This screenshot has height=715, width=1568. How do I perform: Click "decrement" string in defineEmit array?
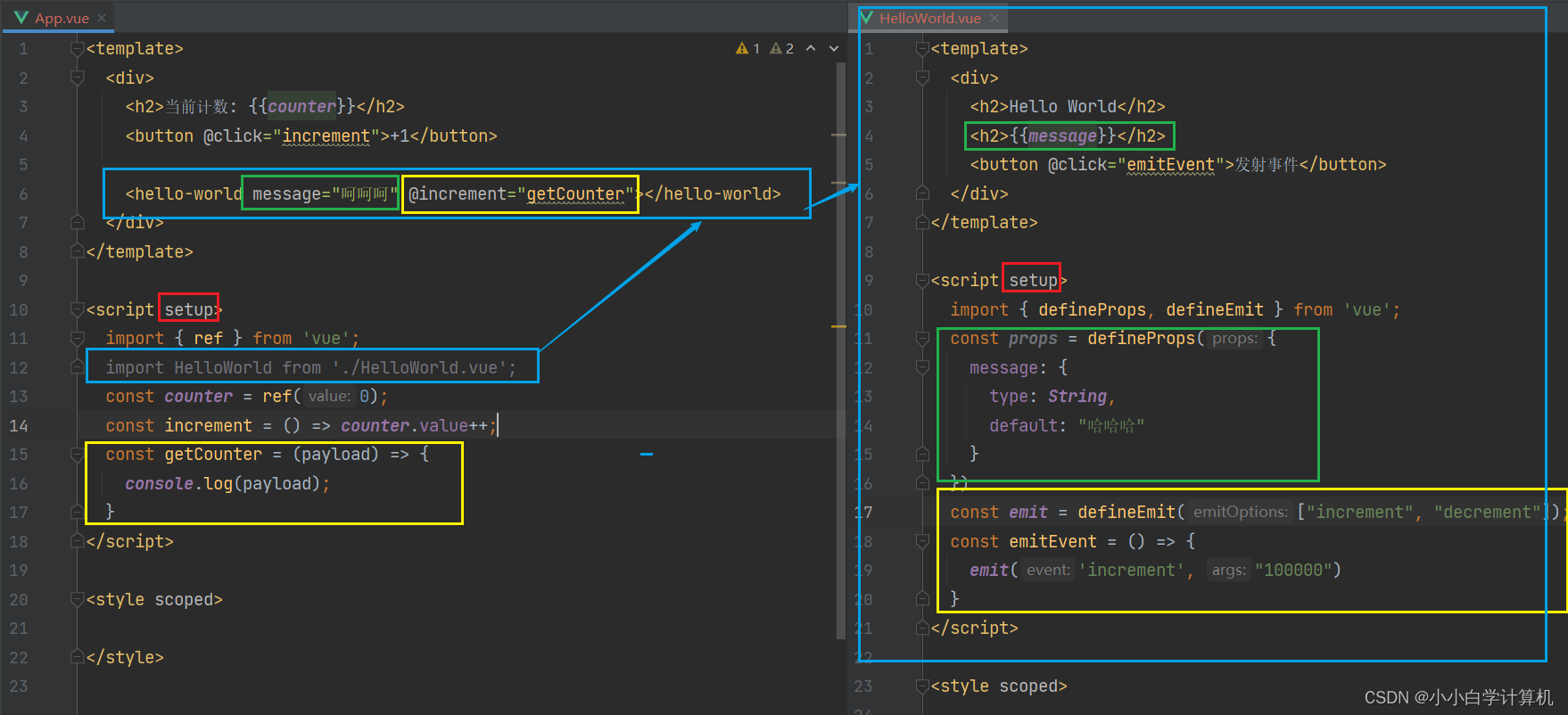pos(1487,513)
